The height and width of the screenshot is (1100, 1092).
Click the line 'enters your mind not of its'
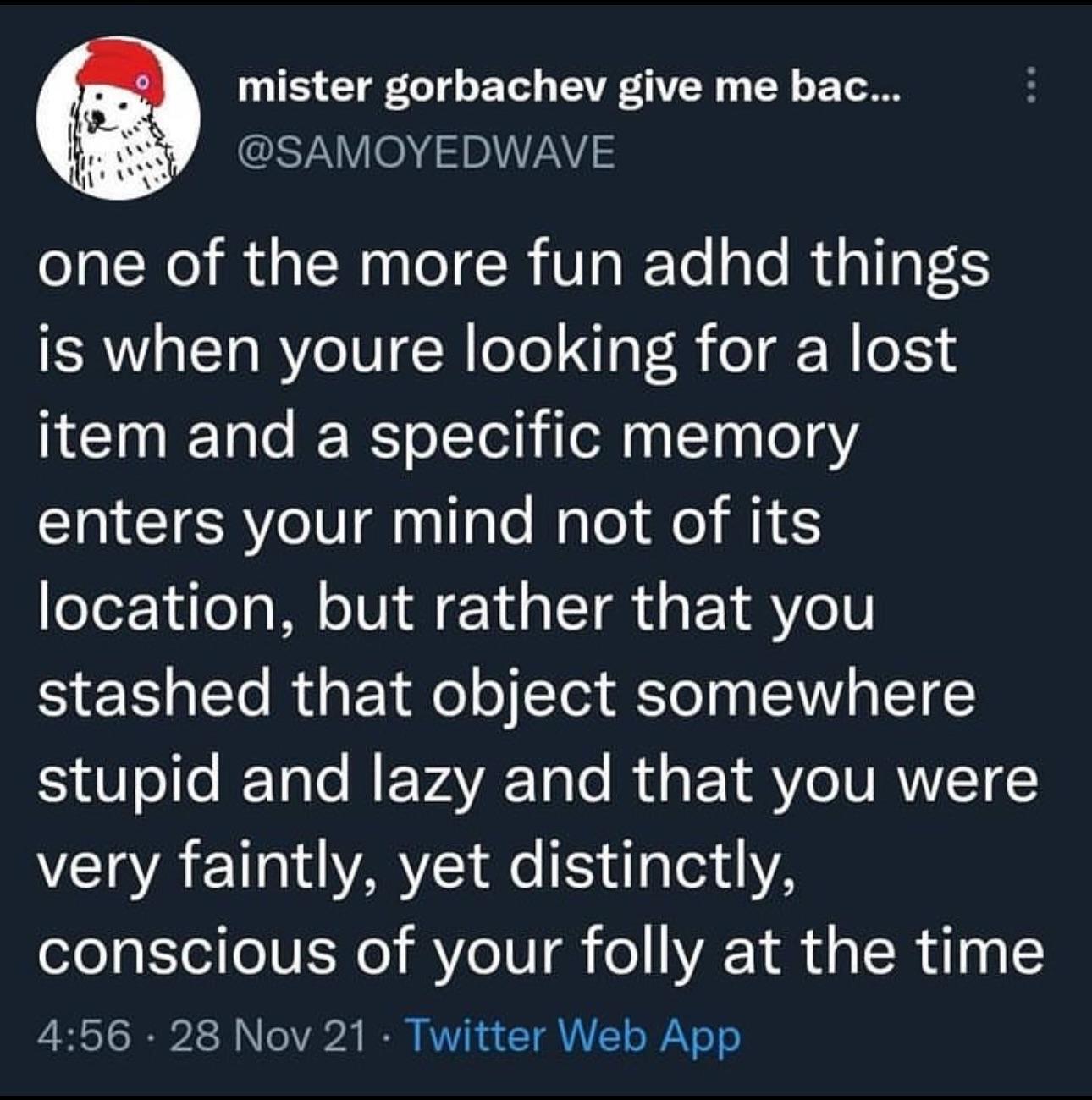[429, 521]
